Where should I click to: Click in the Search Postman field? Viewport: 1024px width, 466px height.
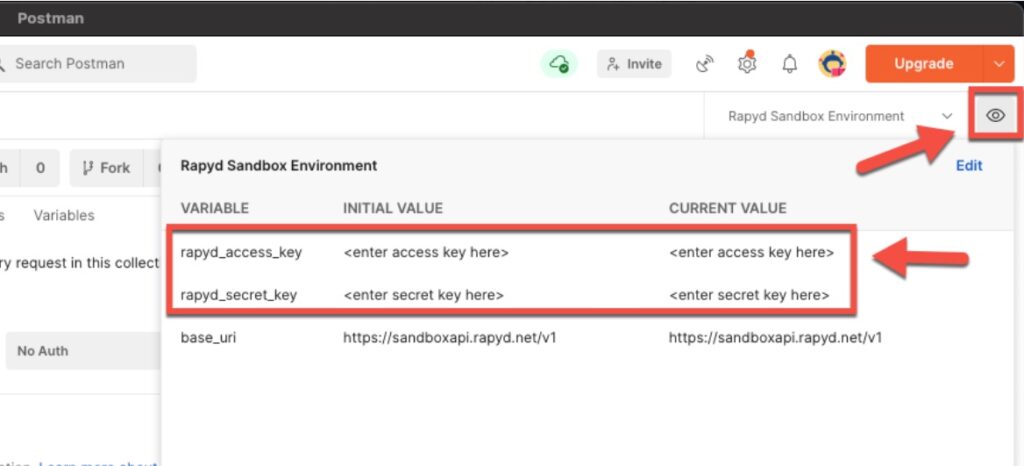tap(100, 64)
